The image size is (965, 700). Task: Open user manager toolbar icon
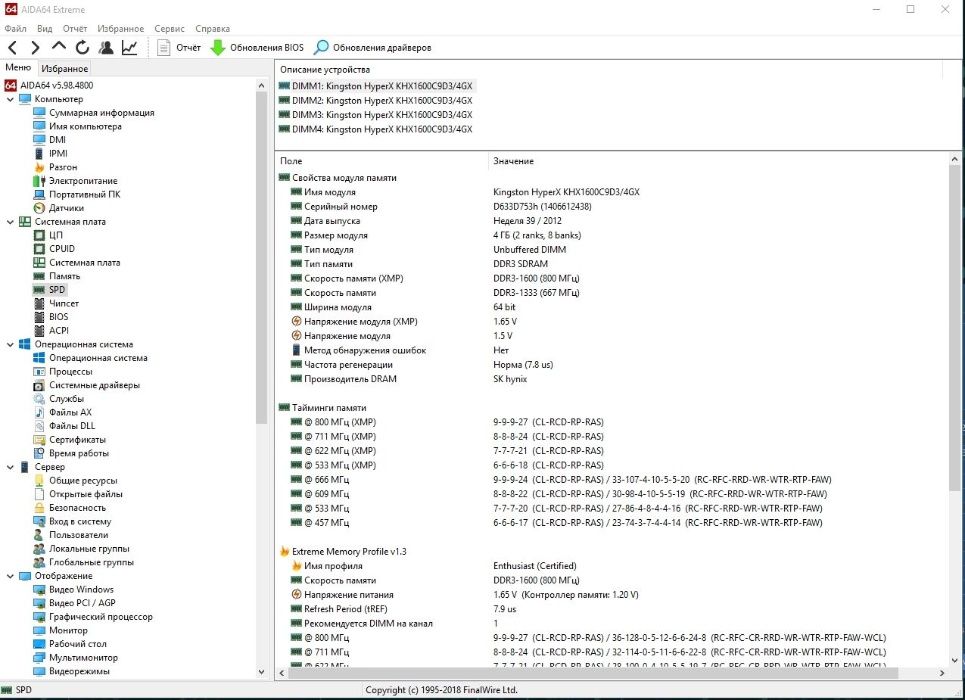point(106,47)
